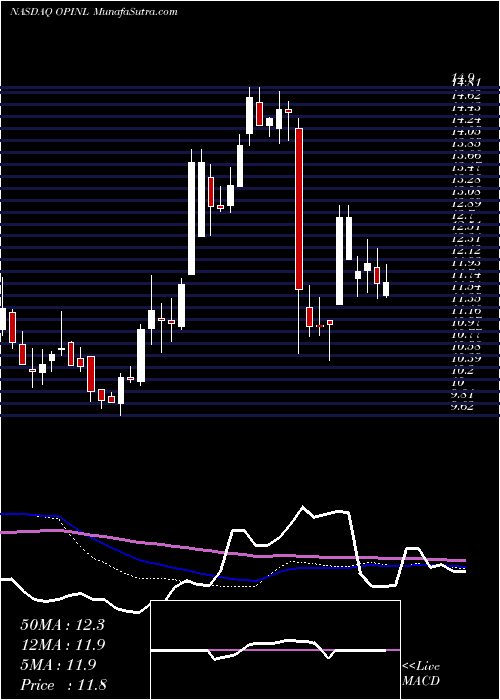Click the 5MA : 11.9 reading
This screenshot has height=700, width=500.
(58, 665)
